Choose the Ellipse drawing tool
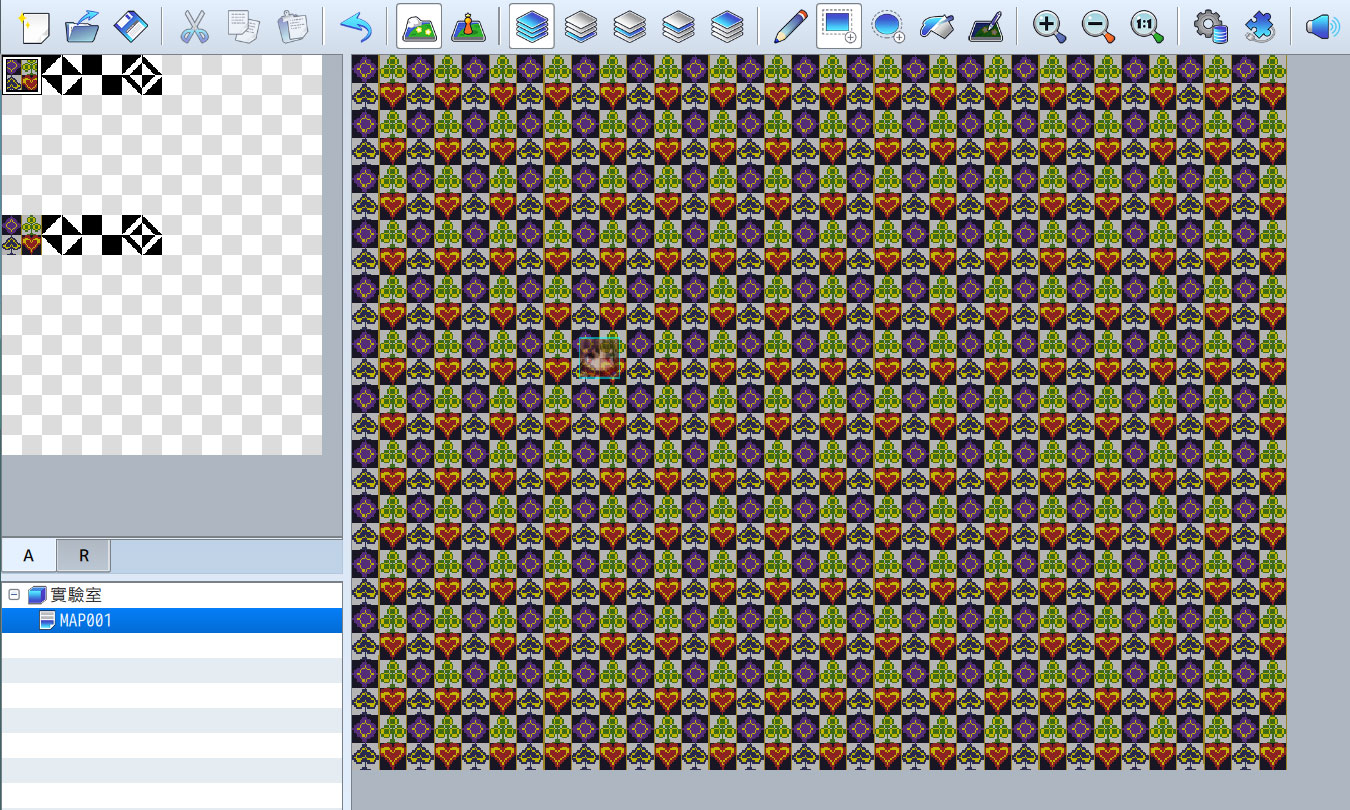Viewport: 1350px width, 810px height. 888,27
